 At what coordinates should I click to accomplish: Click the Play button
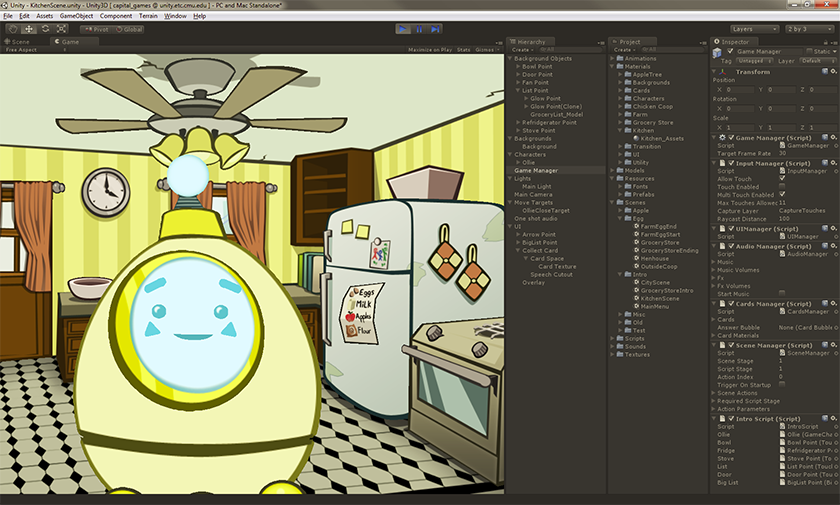[403, 29]
